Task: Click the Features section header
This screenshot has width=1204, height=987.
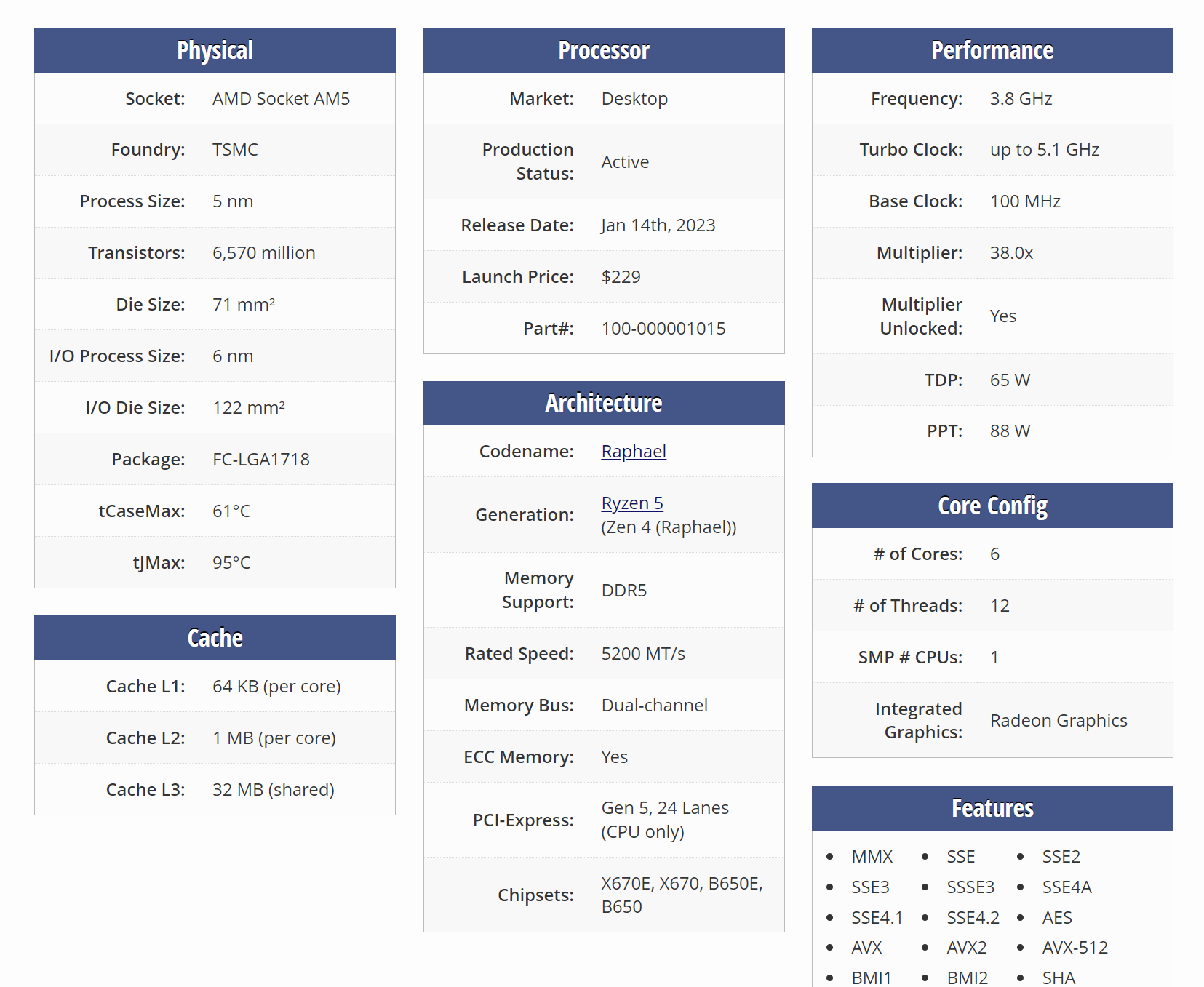Action: tap(992, 808)
